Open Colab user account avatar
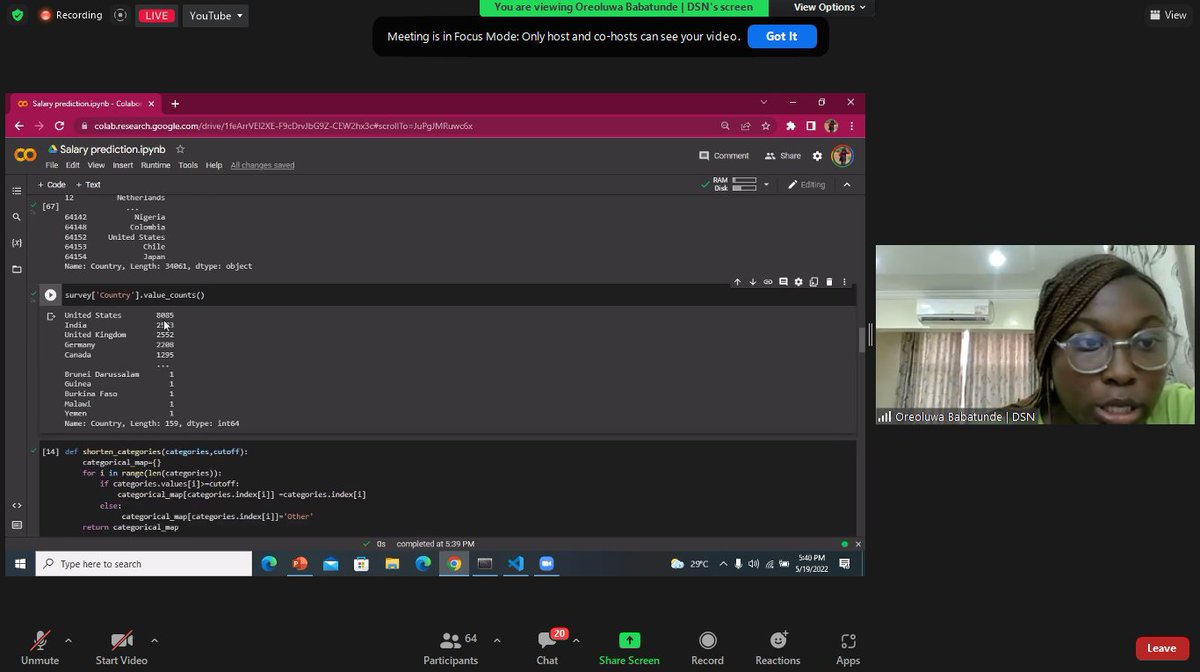1200x672 pixels. pyautogui.click(x=842, y=156)
